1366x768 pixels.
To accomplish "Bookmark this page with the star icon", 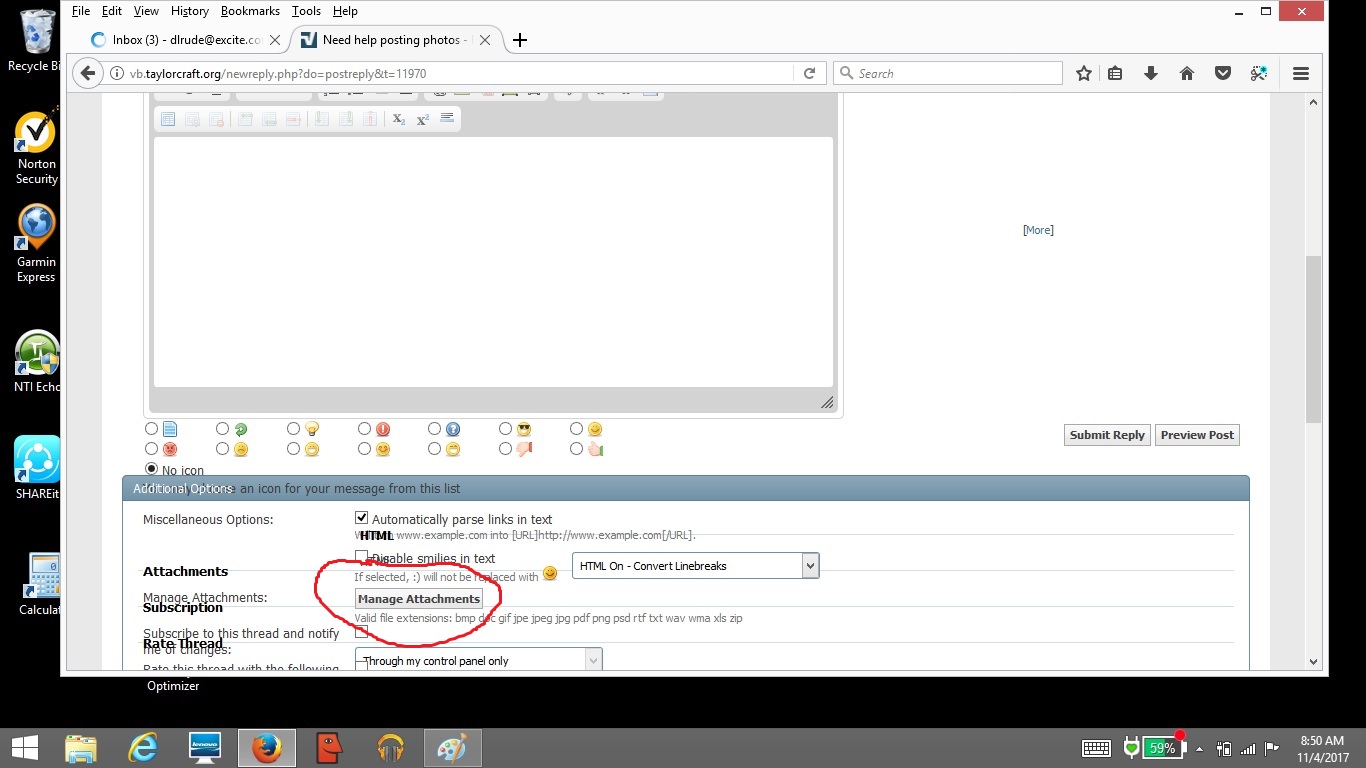I will 1084,73.
